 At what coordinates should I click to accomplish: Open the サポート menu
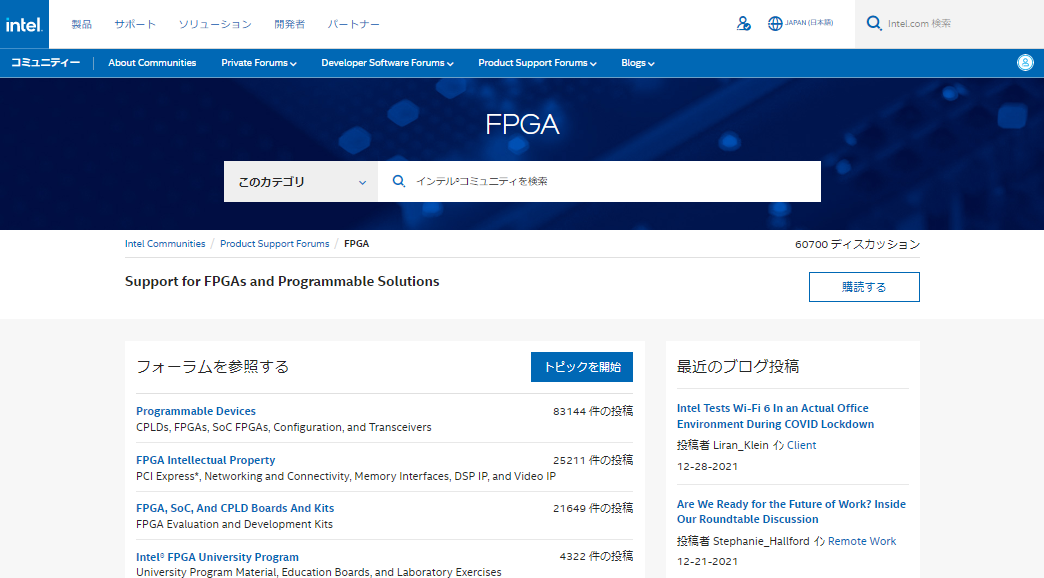(135, 24)
